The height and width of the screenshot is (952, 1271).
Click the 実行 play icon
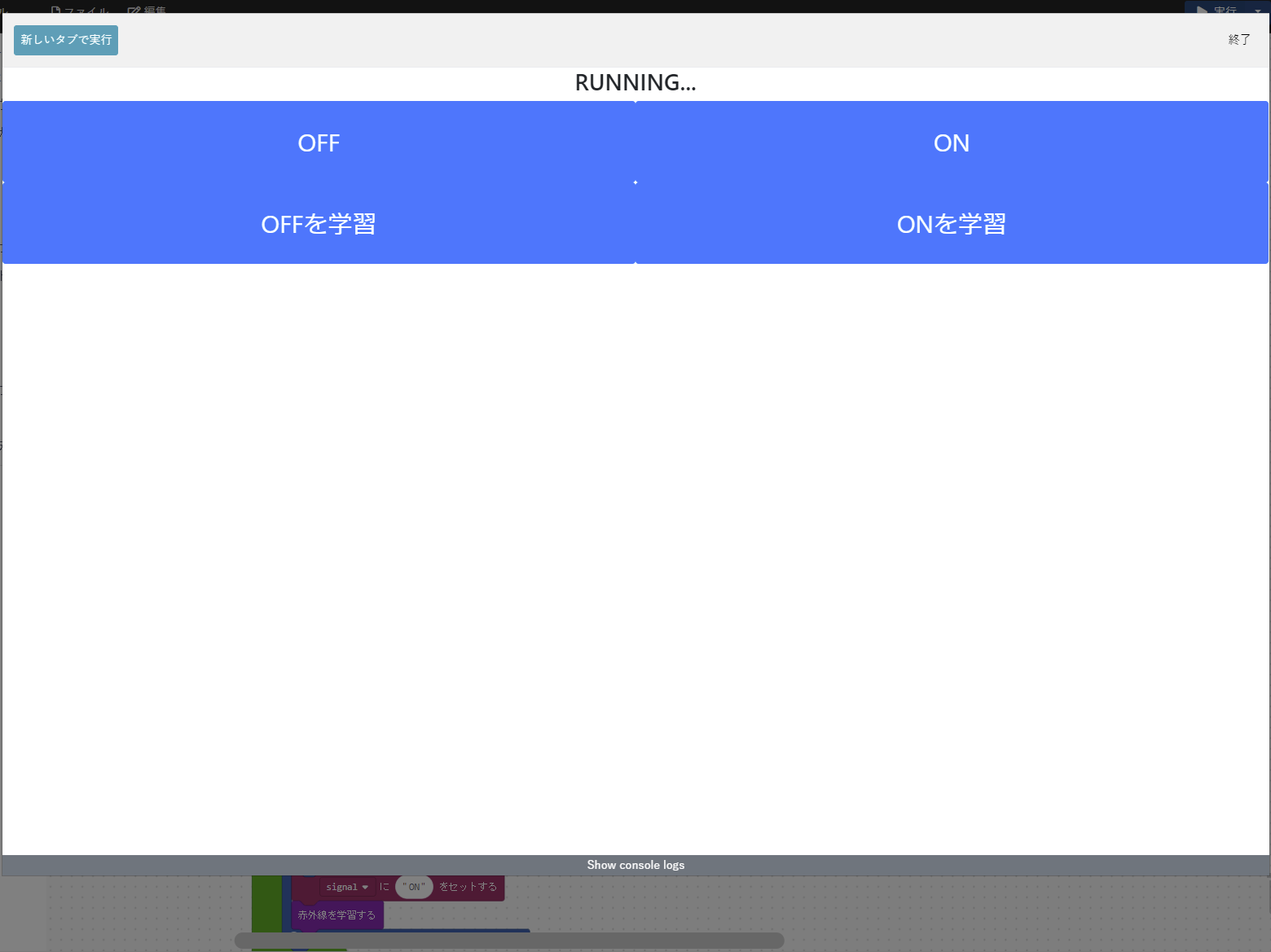point(1202,10)
